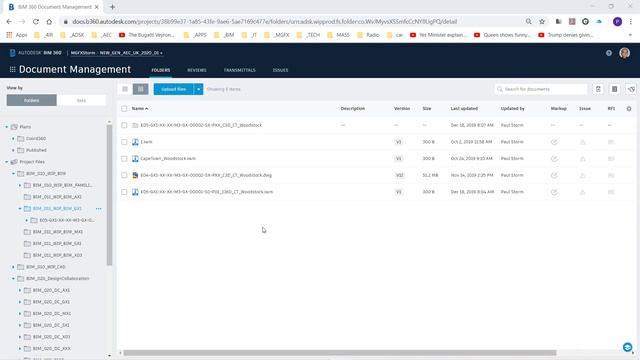Viewport: 640px width, 360px height.
Task: Open column settings gear in table header
Action: [x=629, y=109]
